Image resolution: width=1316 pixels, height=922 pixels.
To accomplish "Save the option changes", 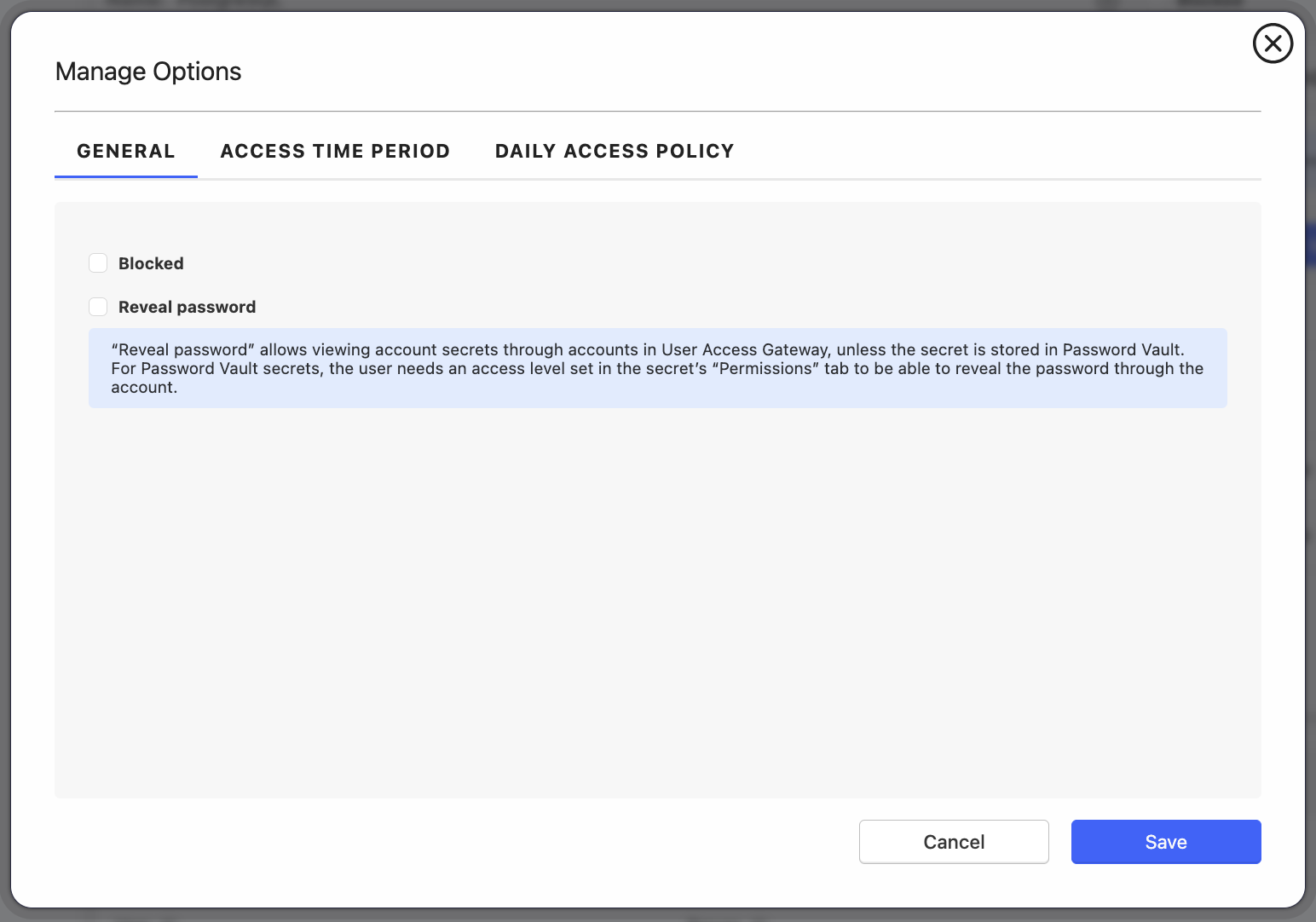I will (x=1165, y=842).
